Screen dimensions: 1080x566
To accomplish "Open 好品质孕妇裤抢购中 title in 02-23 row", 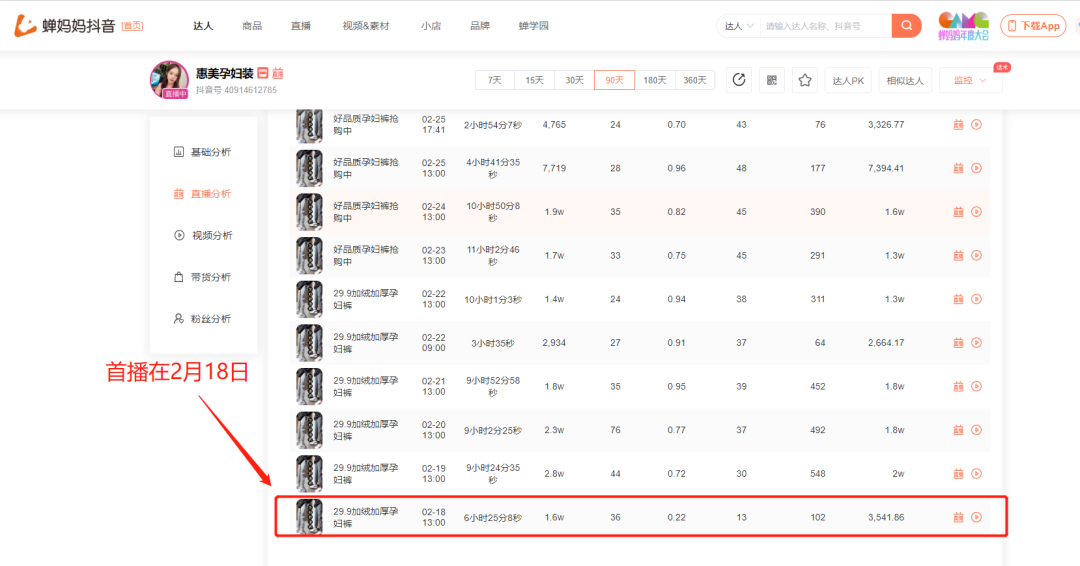I will click(366, 255).
